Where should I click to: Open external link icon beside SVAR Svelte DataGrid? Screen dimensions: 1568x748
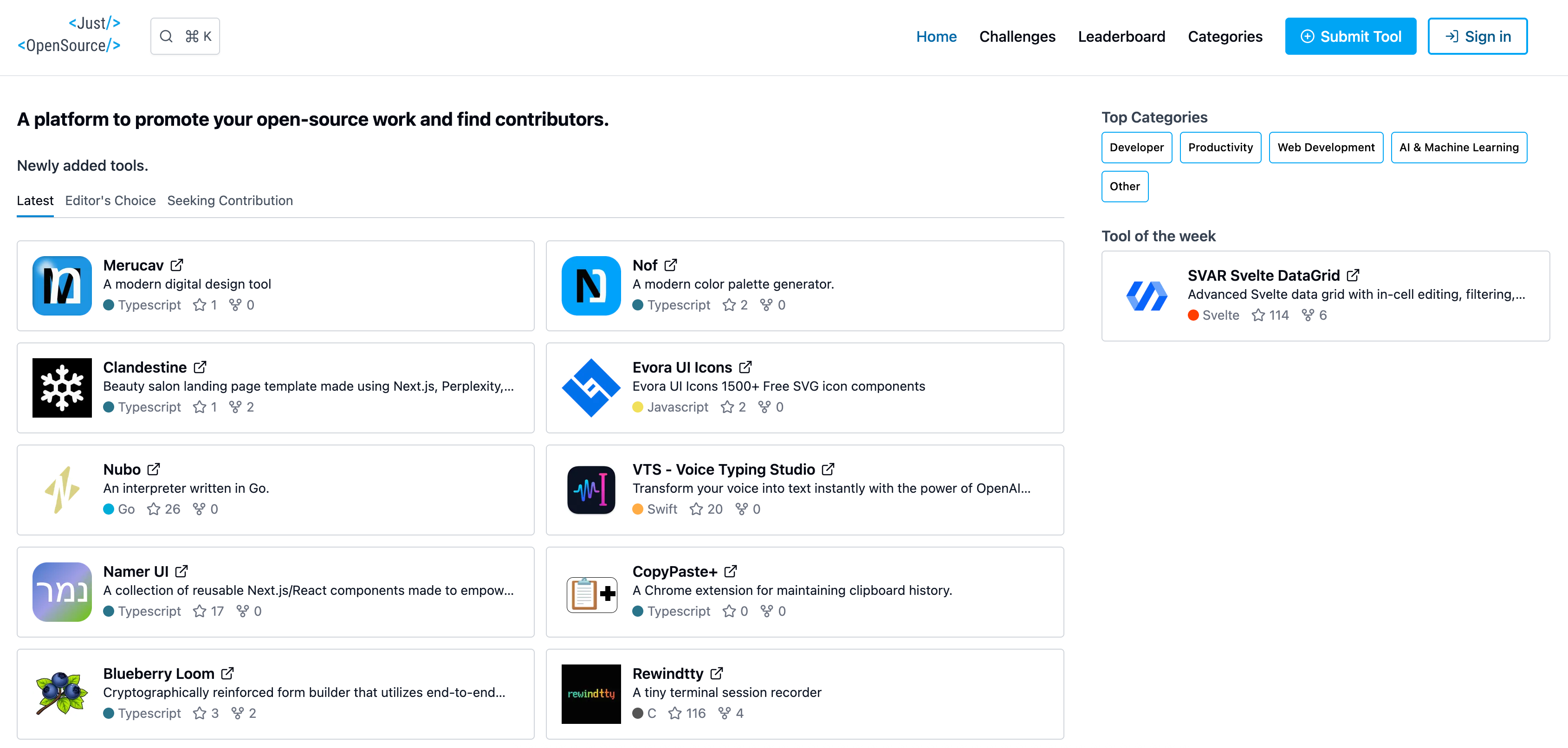[1353, 276]
